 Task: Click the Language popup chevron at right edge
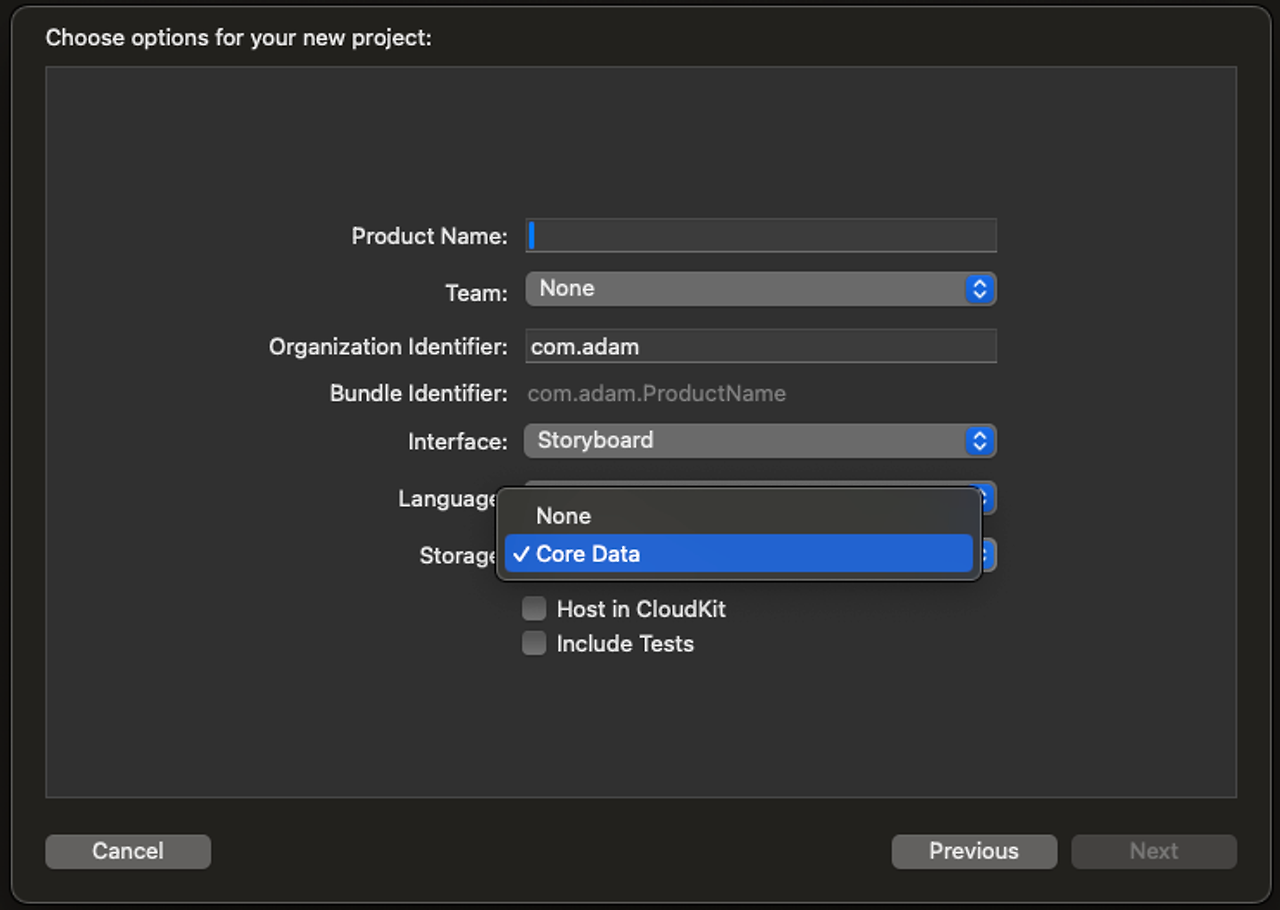[988, 498]
